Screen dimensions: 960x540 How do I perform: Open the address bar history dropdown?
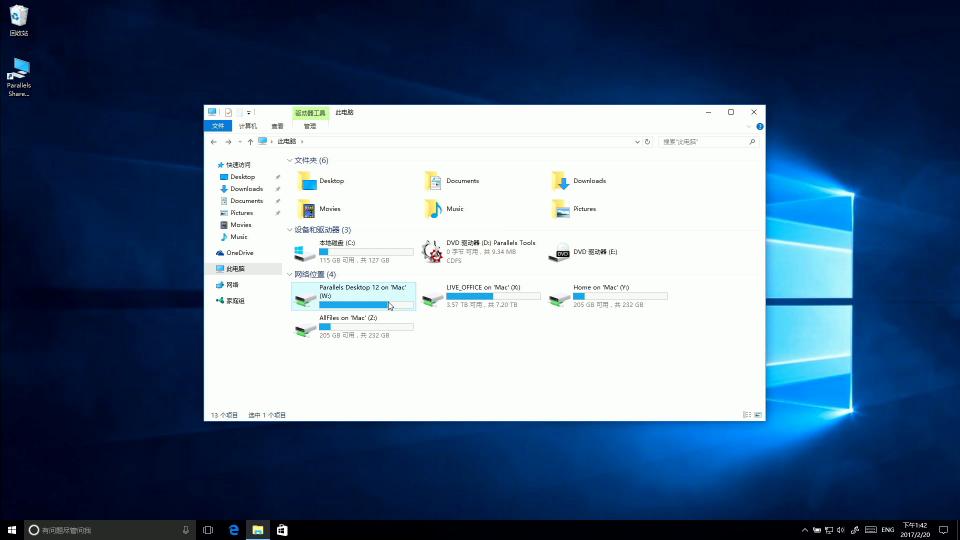pyautogui.click(x=637, y=142)
